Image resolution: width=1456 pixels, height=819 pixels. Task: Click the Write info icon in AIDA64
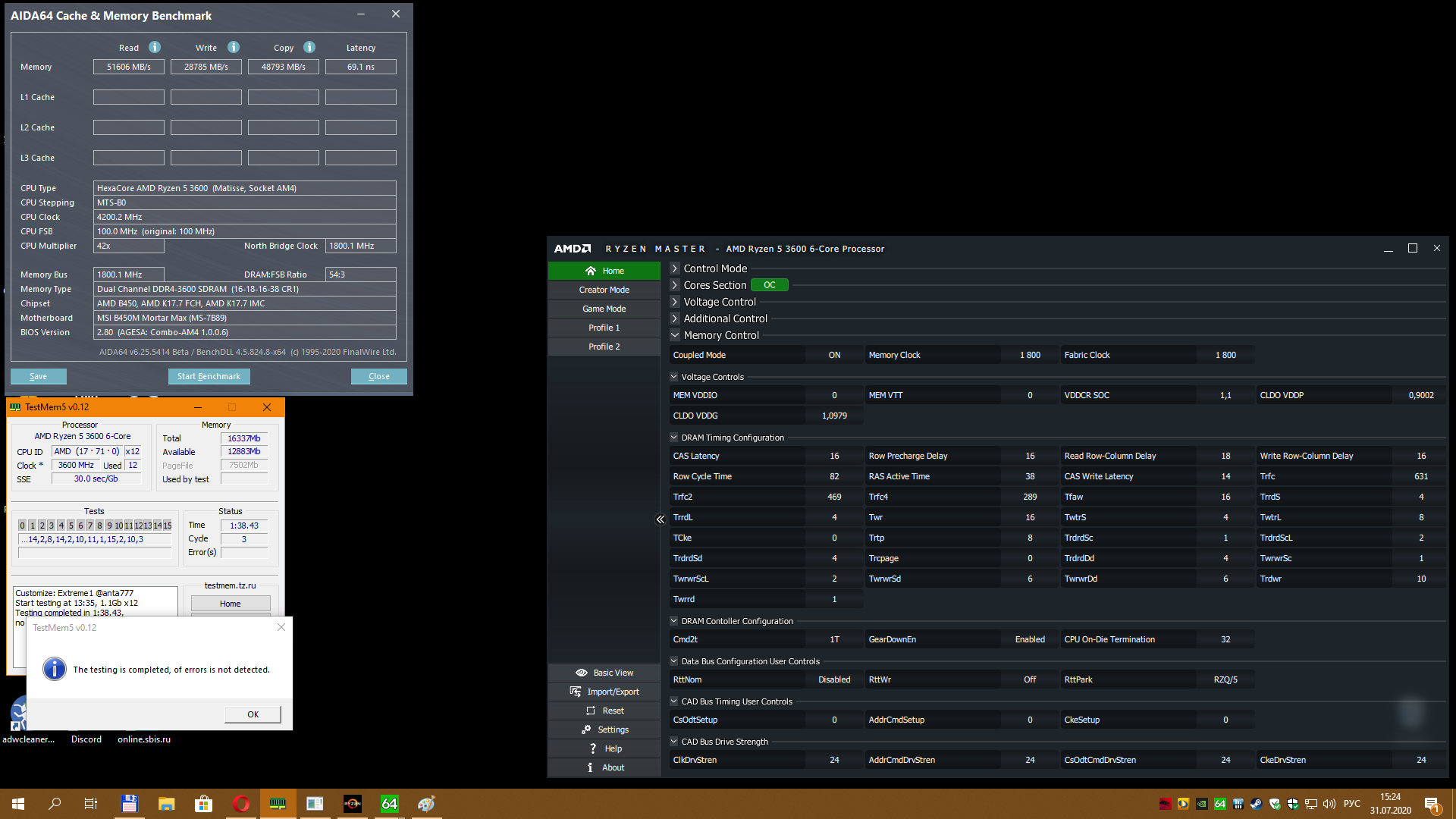(x=234, y=47)
